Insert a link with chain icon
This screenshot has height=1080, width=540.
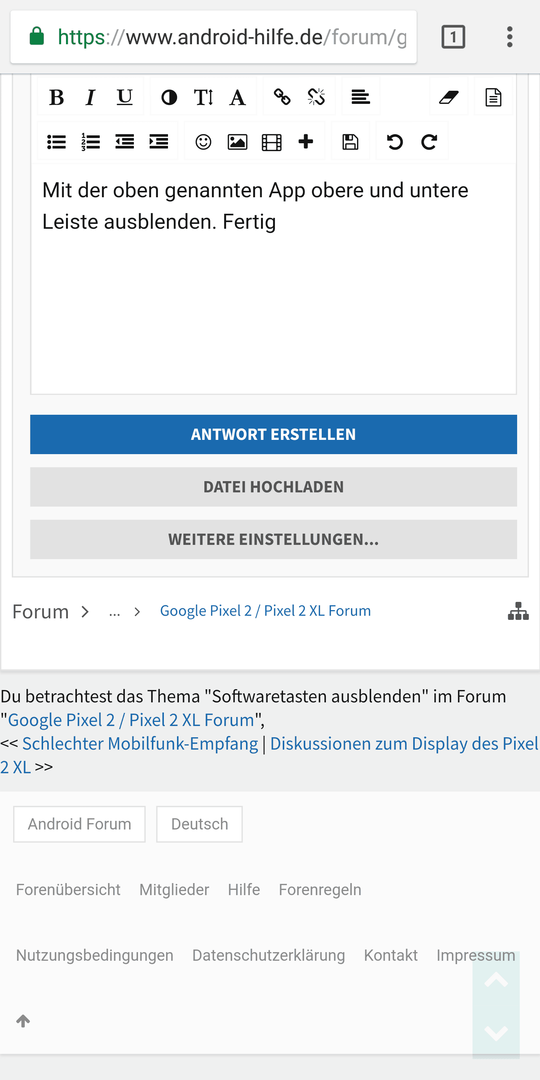tap(282, 97)
